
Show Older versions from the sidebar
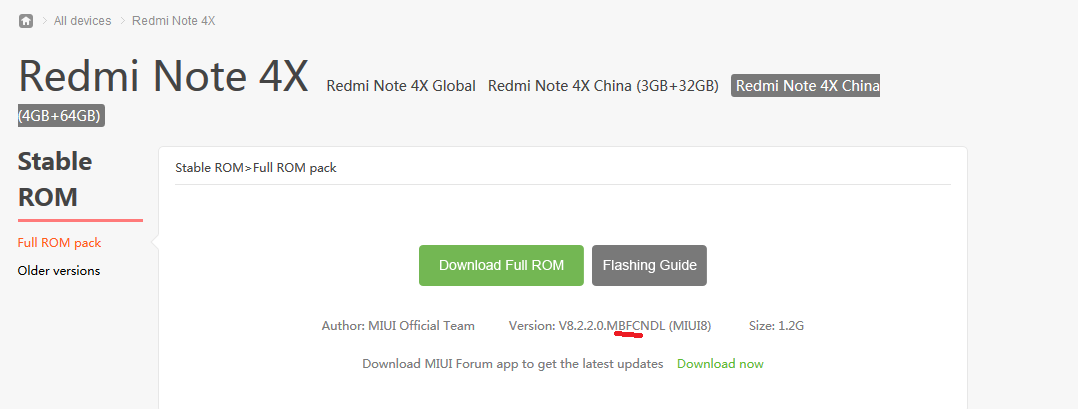[x=59, y=271]
